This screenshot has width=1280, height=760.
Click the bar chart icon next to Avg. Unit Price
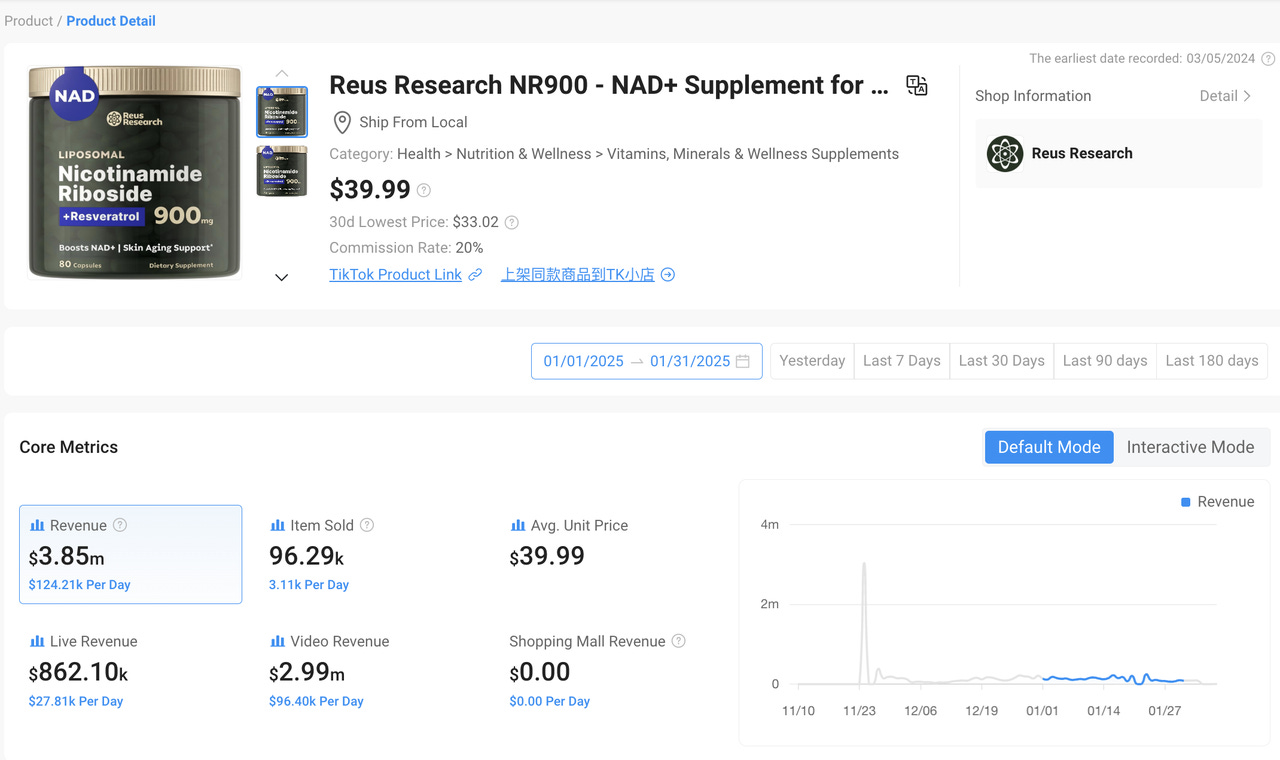coord(518,525)
